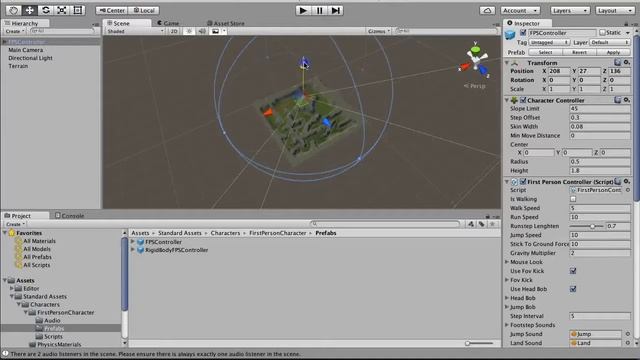The height and width of the screenshot is (360, 640).
Task: Click the Play button
Action: (x=303, y=10)
